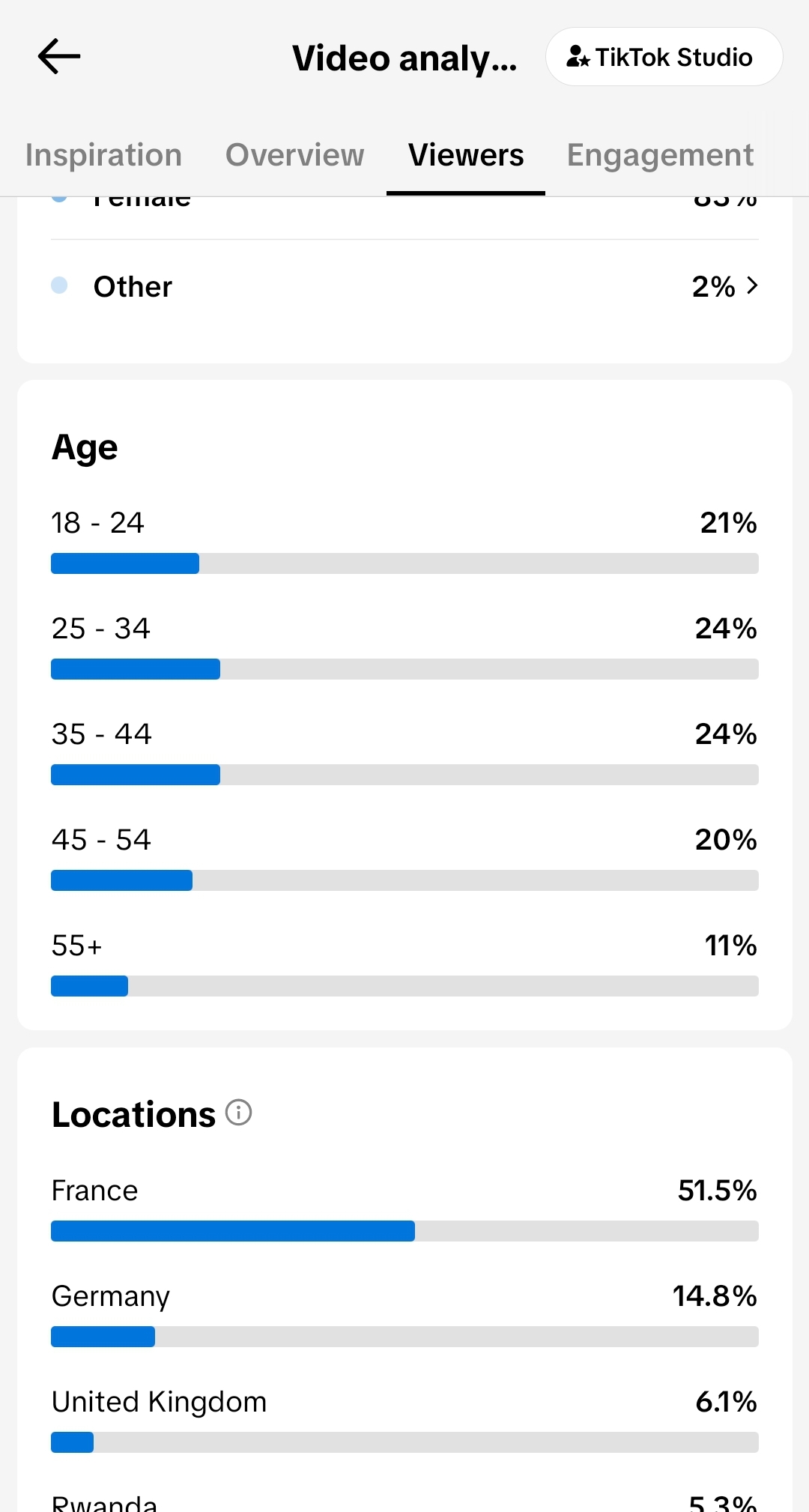Click the Video analytics page title

click(x=404, y=58)
